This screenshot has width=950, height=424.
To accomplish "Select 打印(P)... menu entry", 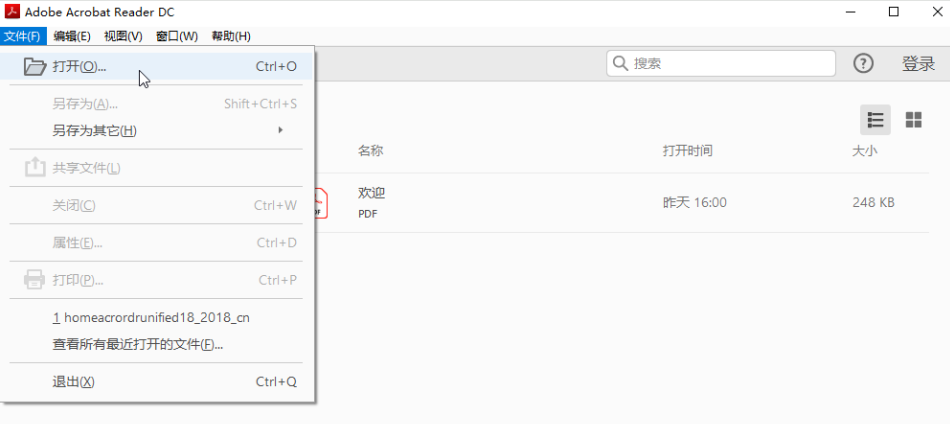I will tap(157, 280).
